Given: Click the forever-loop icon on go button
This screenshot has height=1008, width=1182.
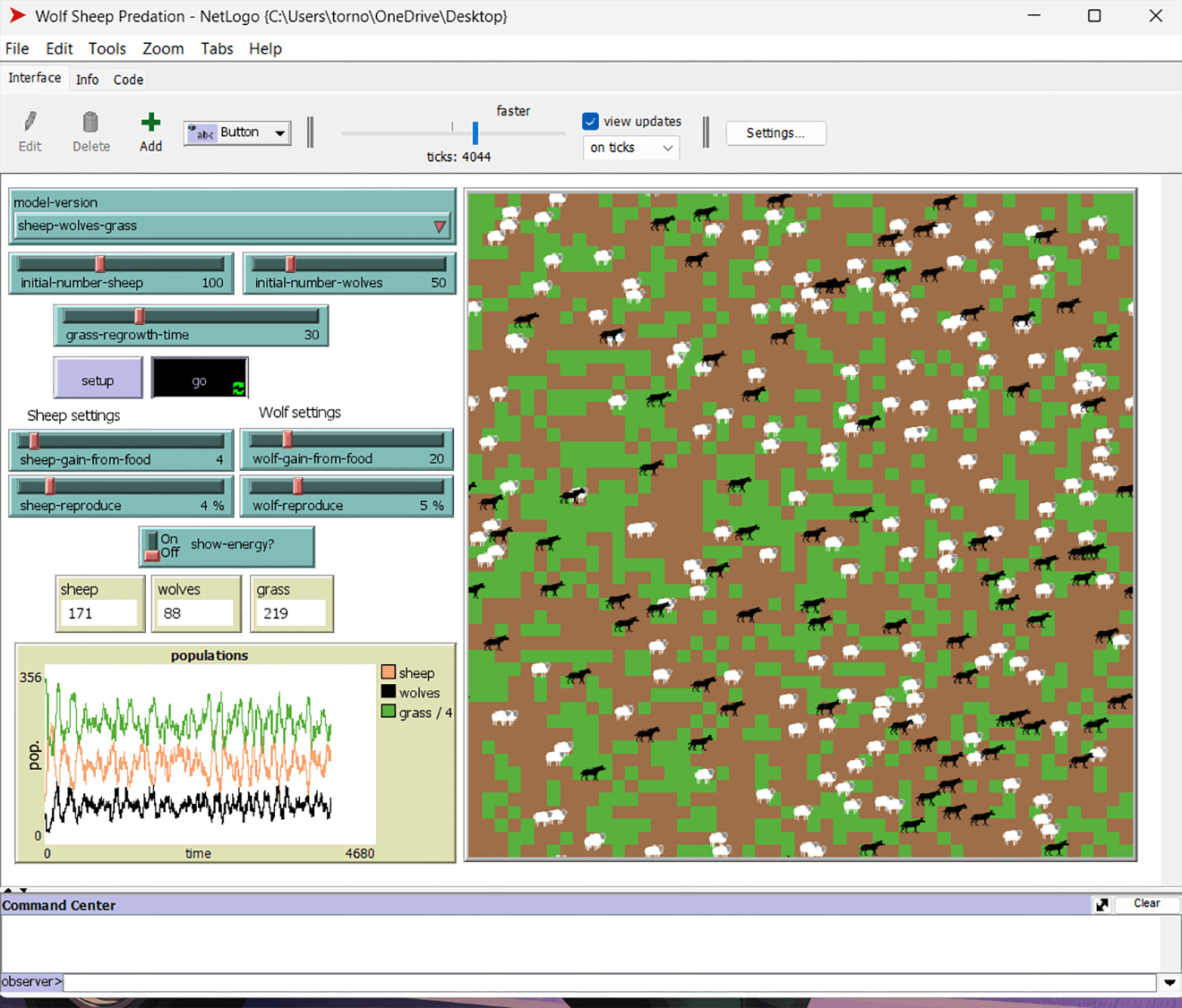Looking at the screenshot, I should tap(238, 388).
